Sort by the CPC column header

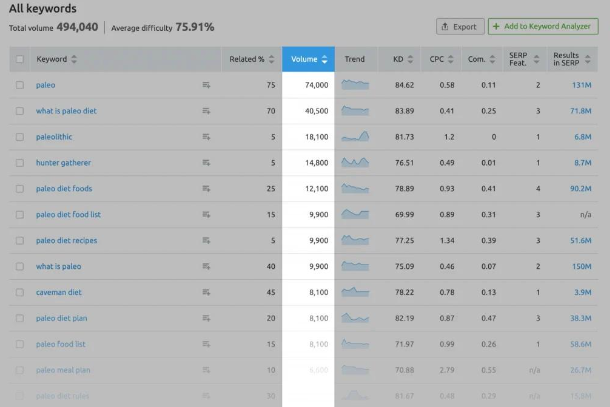coord(440,60)
